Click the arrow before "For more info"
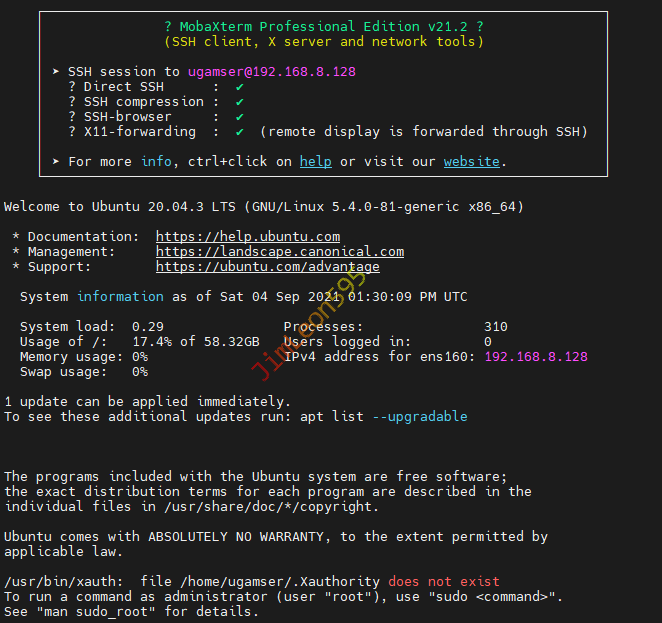Viewport: 662px width, 623px height. [x=56, y=161]
